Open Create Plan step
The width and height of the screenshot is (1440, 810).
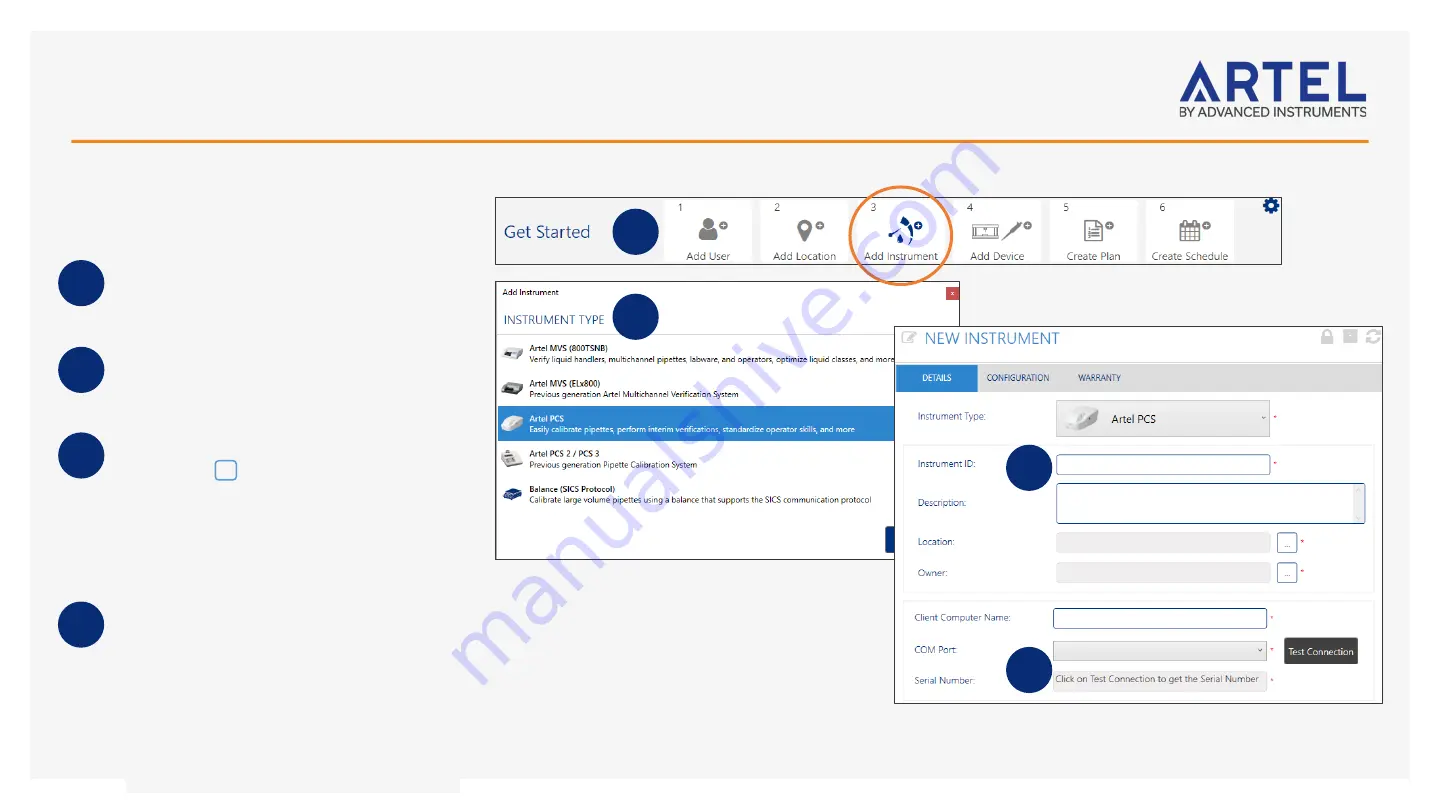[x=1093, y=231]
